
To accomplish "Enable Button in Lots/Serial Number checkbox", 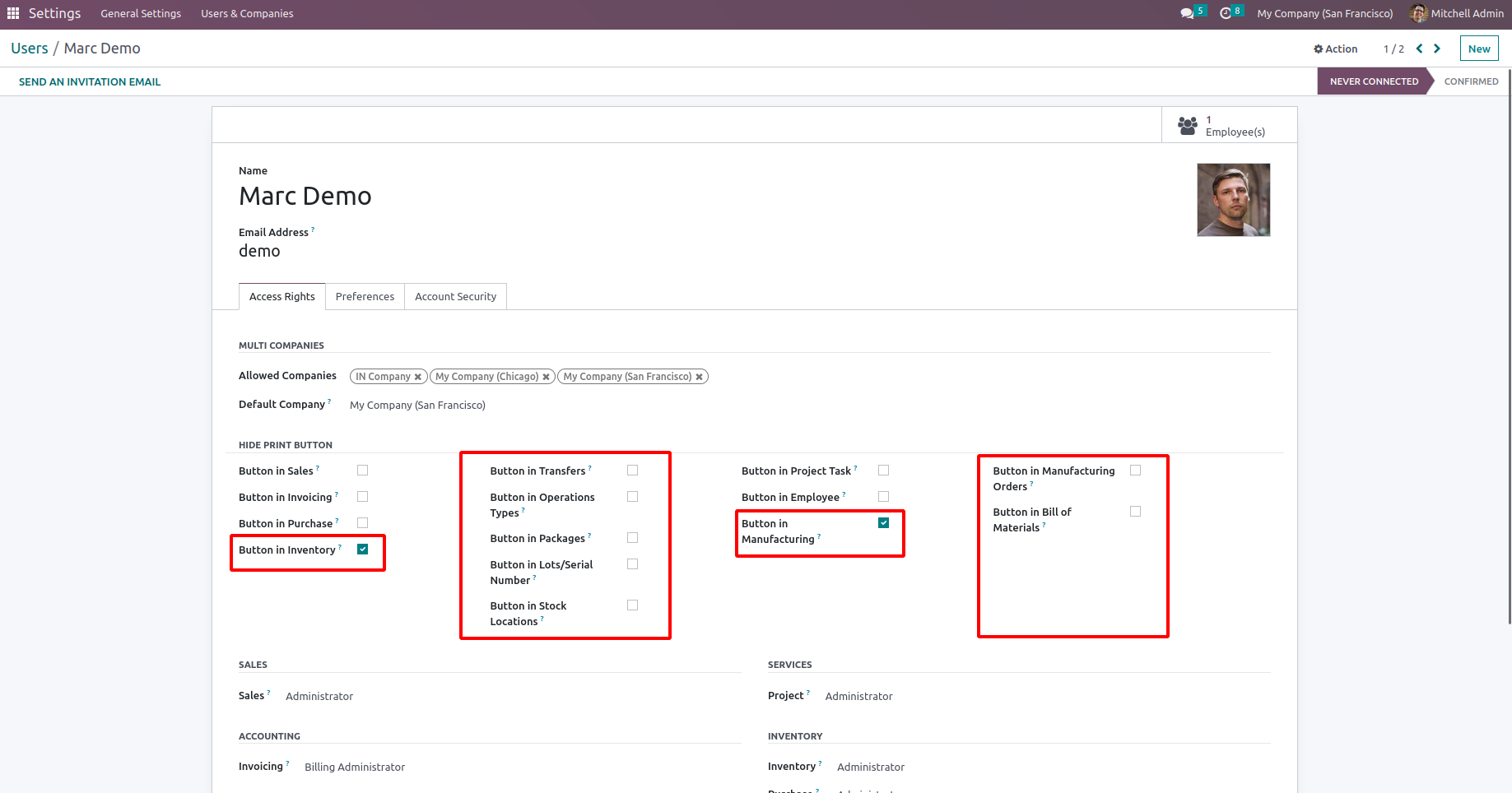I will click(x=632, y=564).
